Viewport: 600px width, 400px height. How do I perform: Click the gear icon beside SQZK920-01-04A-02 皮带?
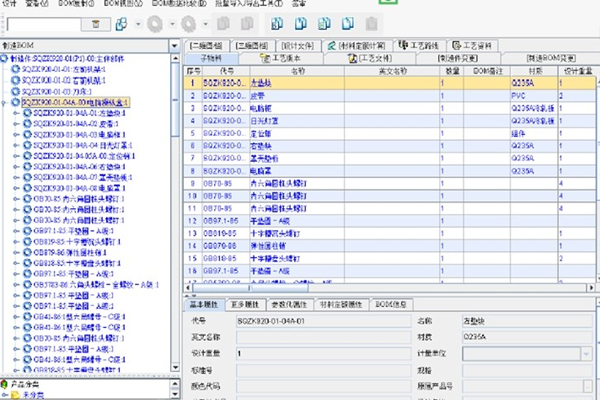(x=27, y=124)
